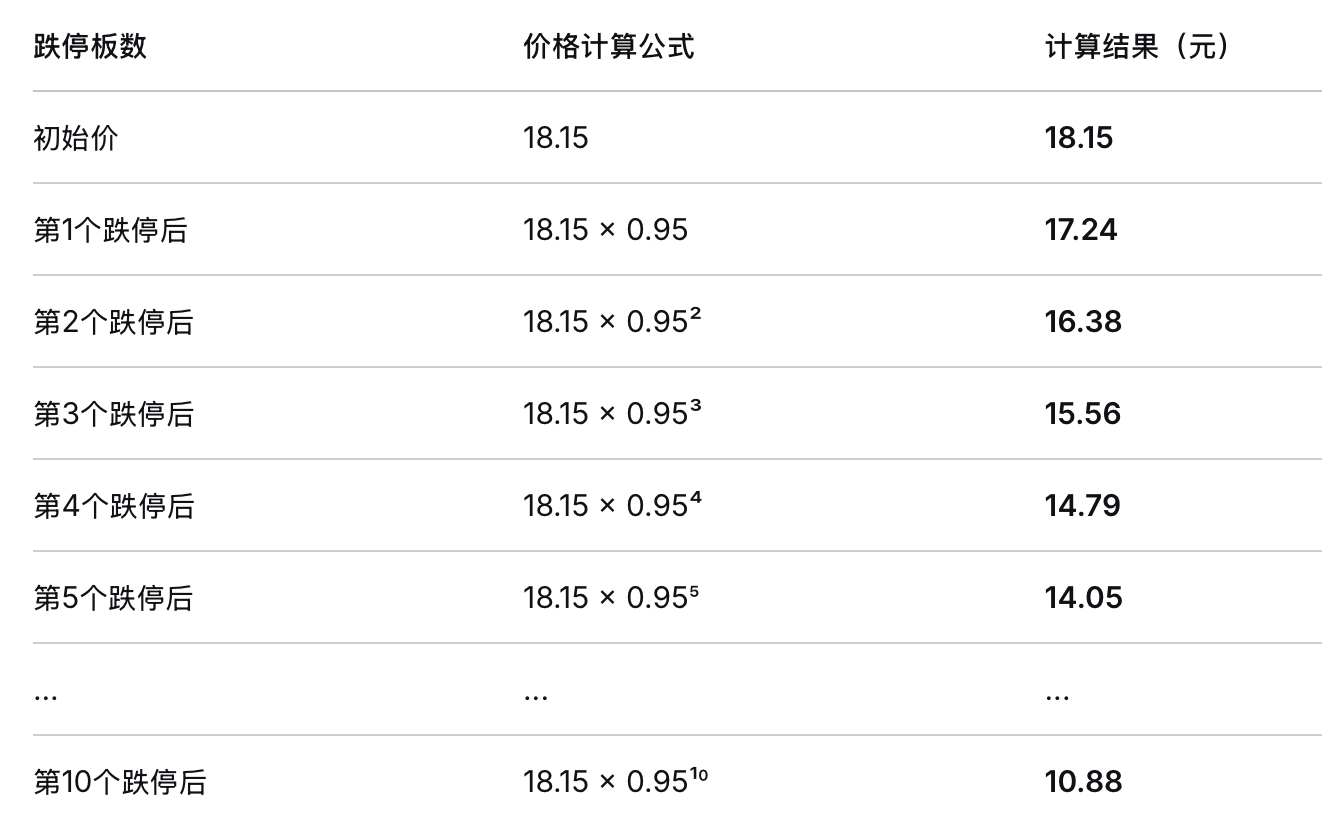1322x822 pixels.
Task: Click the "价格计算公式" column header
Action: point(608,46)
